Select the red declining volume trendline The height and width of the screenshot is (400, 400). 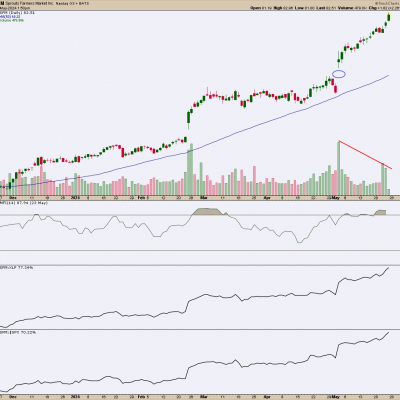point(365,155)
